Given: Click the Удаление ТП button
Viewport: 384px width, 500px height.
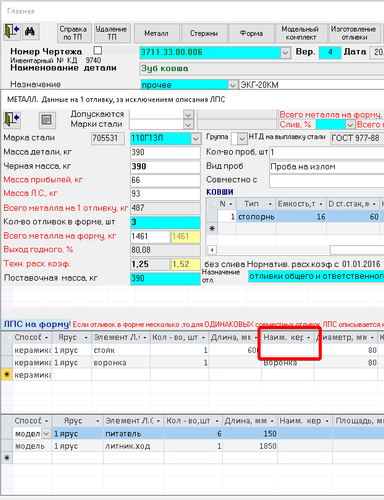Looking at the screenshot, I should click(112, 33).
